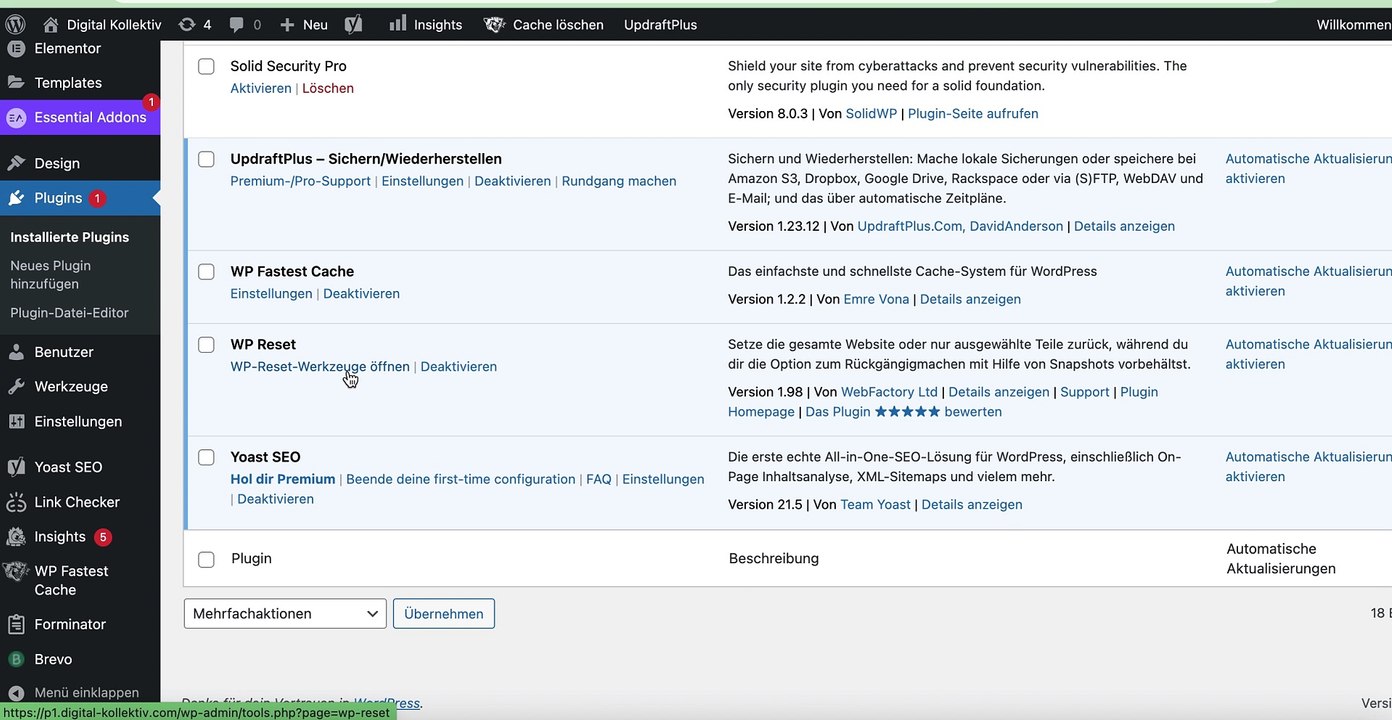
Task: Open Neues Plugin hinzufügen submenu item
Action: point(51,275)
